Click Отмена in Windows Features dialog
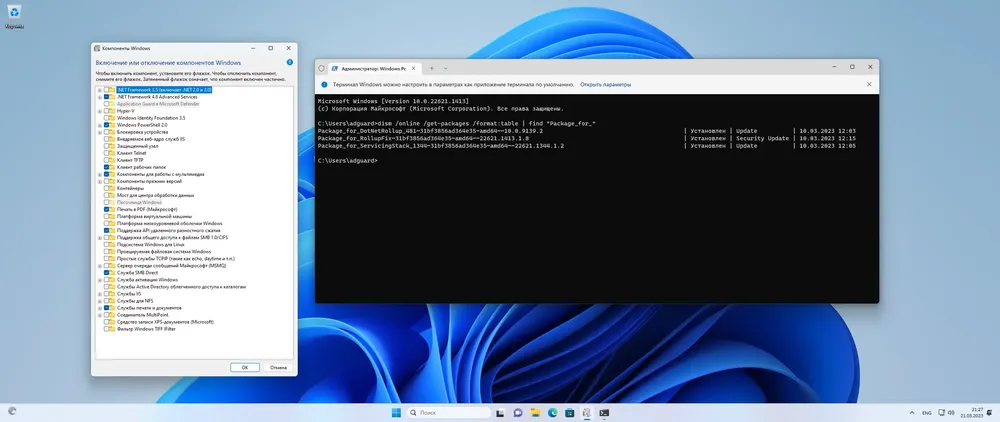The width and height of the screenshot is (1000, 422). tap(278, 367)
